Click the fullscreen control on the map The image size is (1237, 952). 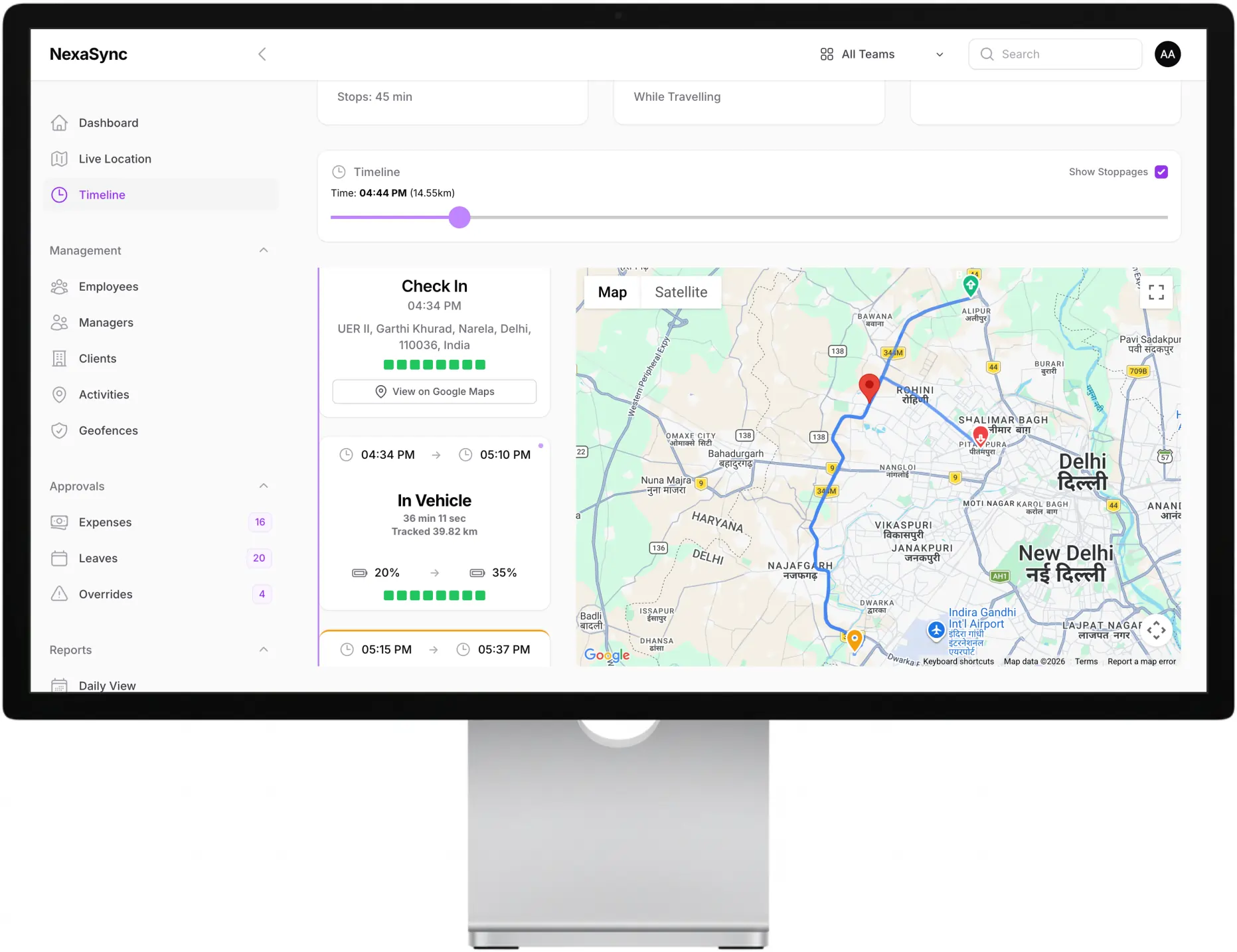[1156, 291]
